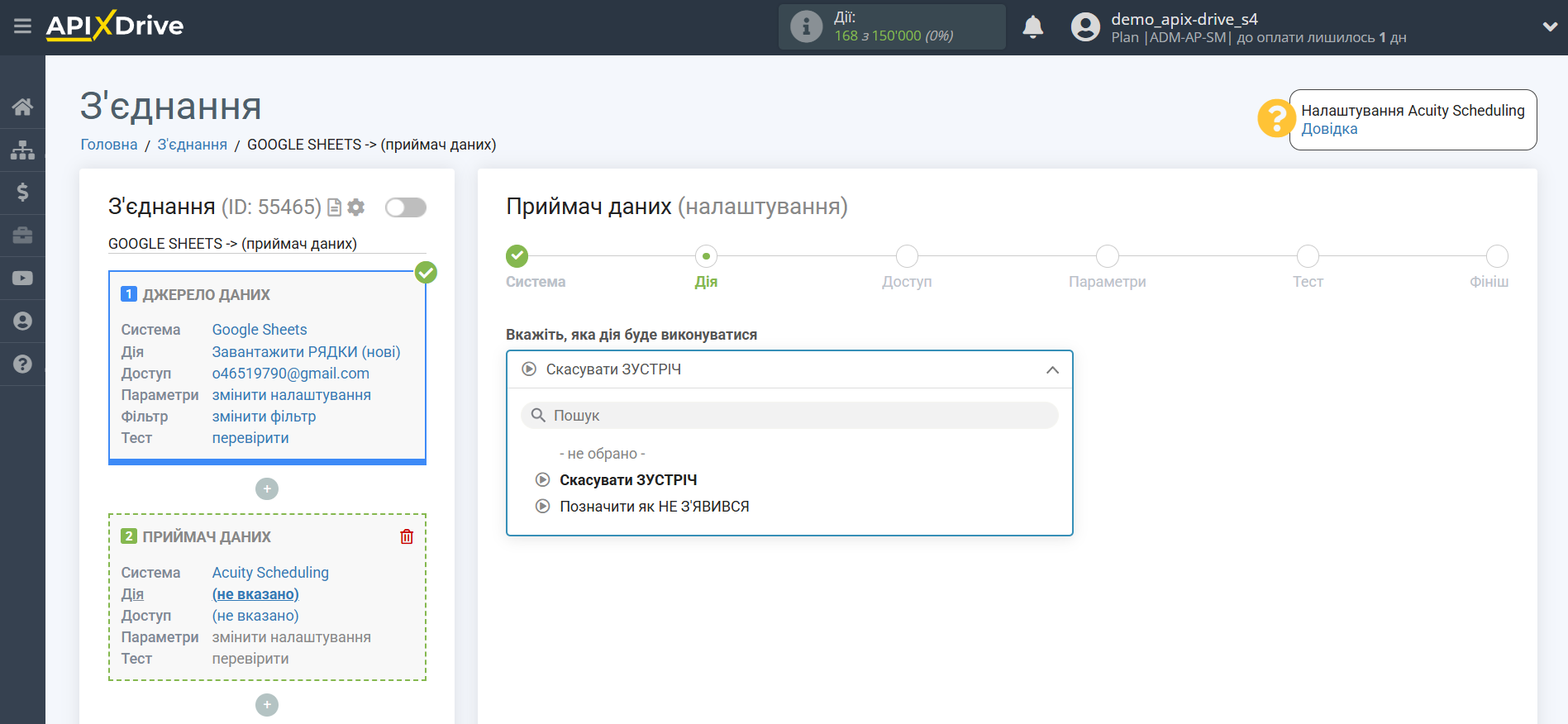Image resolution: width=1568 pixels, height=724 pixels.
Task: Open the home icon in the sidebar
Action: coord(22,107)
